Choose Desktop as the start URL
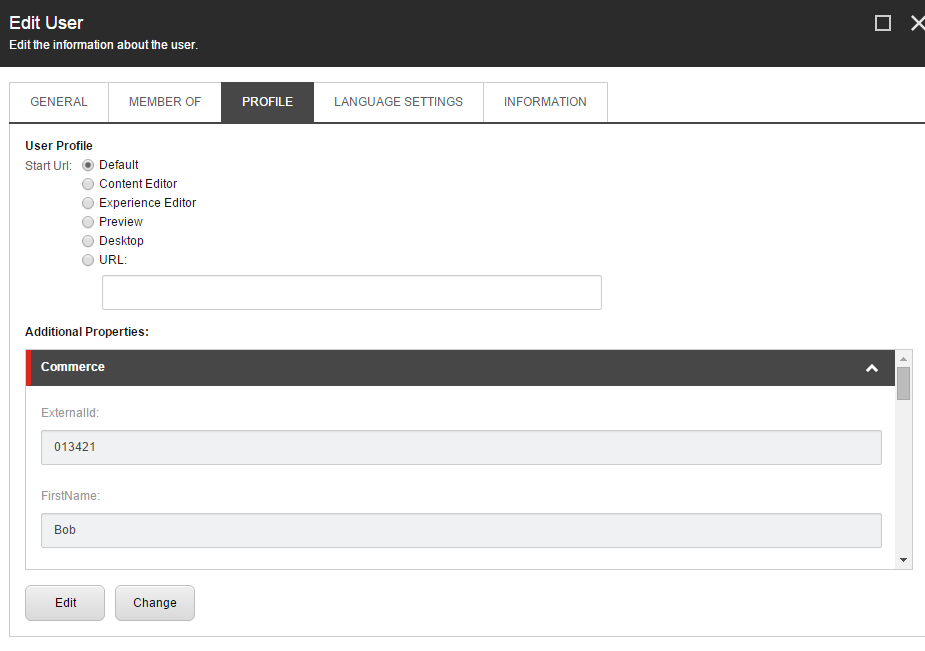The width and height of the screenshot is (925, 651). [88, 241]
